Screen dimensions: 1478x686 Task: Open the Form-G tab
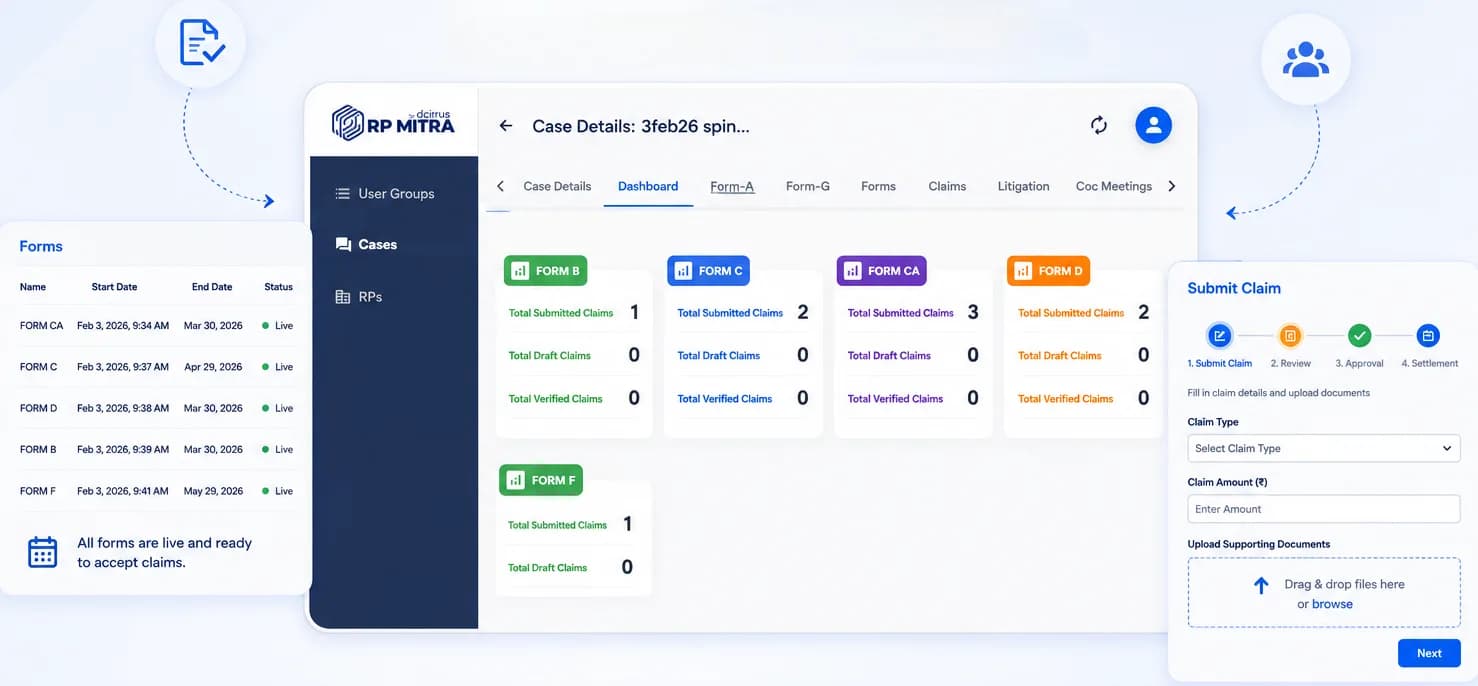808,186
